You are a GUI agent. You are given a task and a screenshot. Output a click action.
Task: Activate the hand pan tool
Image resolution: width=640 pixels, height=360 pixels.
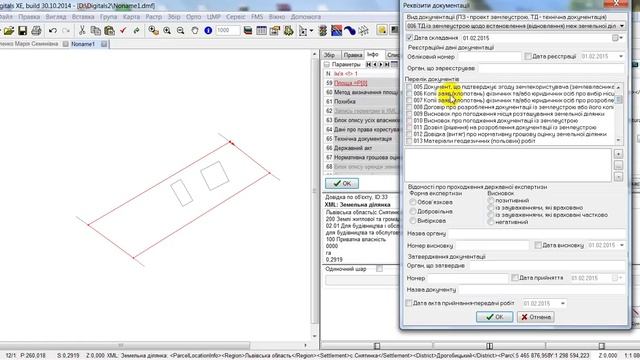[195, 31]
